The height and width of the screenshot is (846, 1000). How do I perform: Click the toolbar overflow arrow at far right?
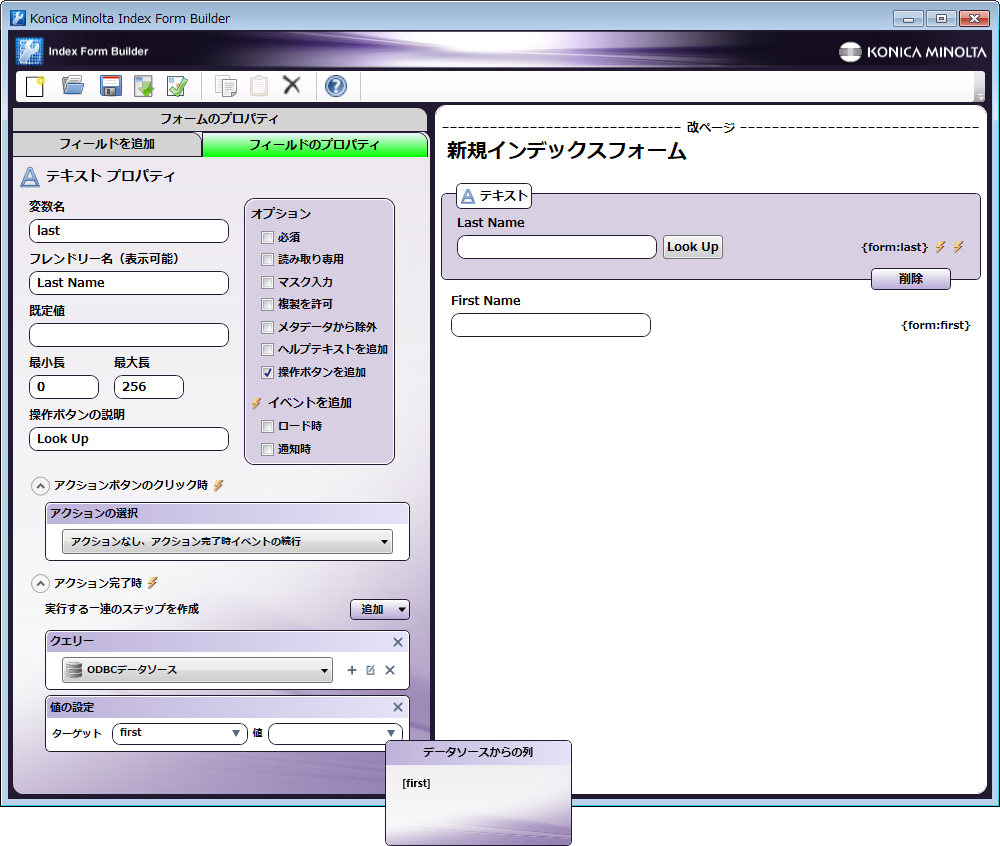980,97
